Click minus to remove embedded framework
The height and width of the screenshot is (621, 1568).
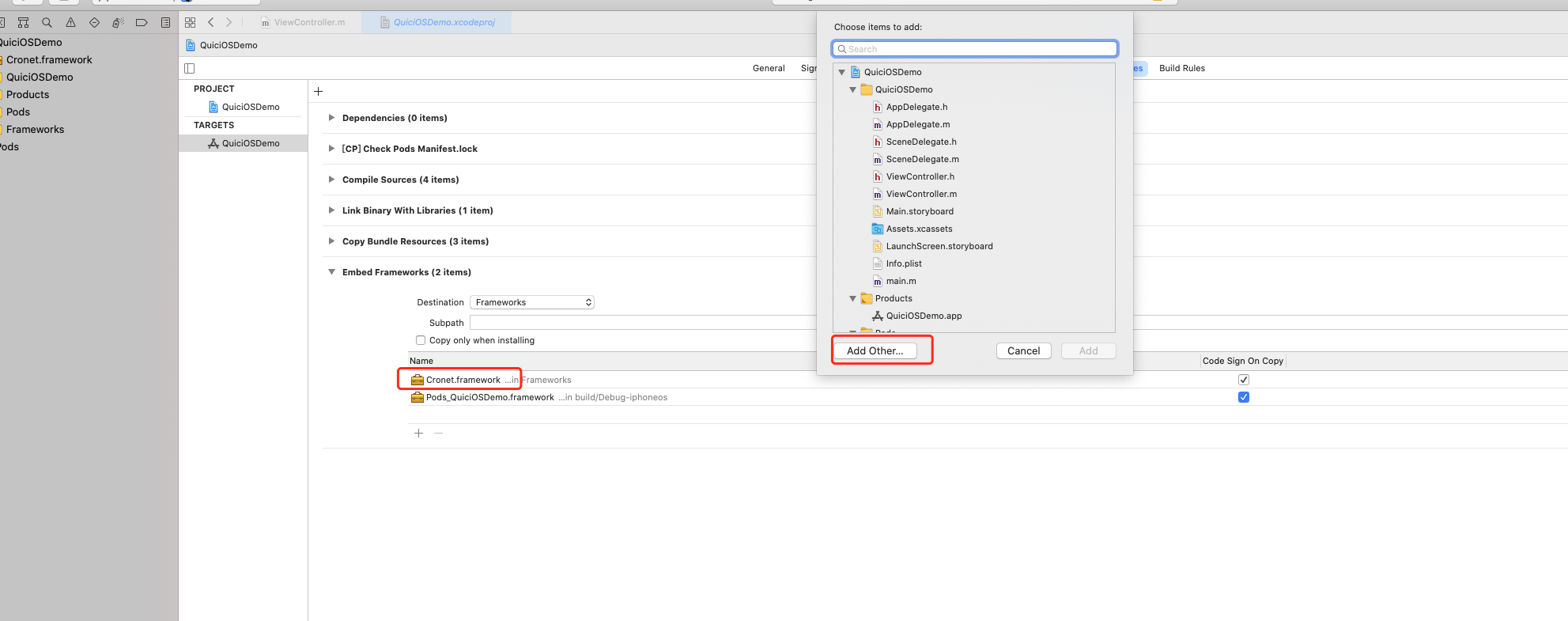point(438,433)
